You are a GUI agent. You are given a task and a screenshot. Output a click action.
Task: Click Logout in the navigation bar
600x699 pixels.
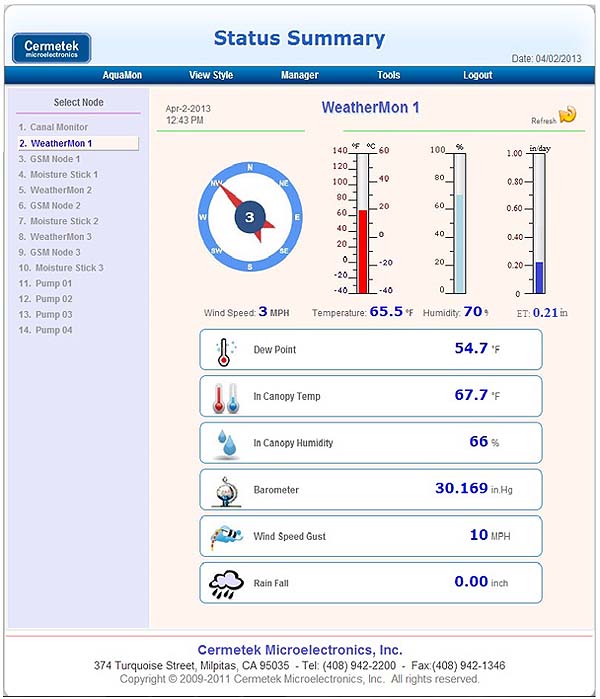(x=477, y=75)
